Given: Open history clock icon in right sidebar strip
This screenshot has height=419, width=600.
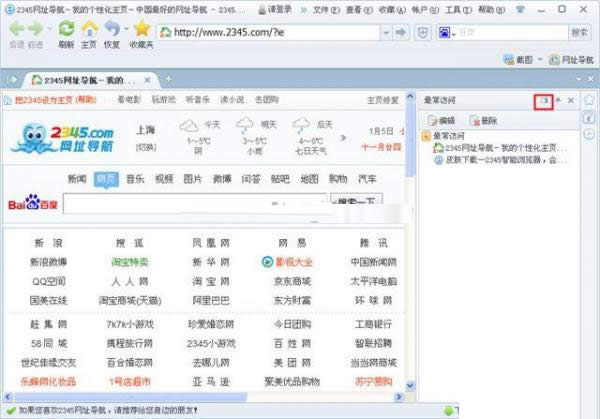Looking at the screenshot, I should coord(589,134).
